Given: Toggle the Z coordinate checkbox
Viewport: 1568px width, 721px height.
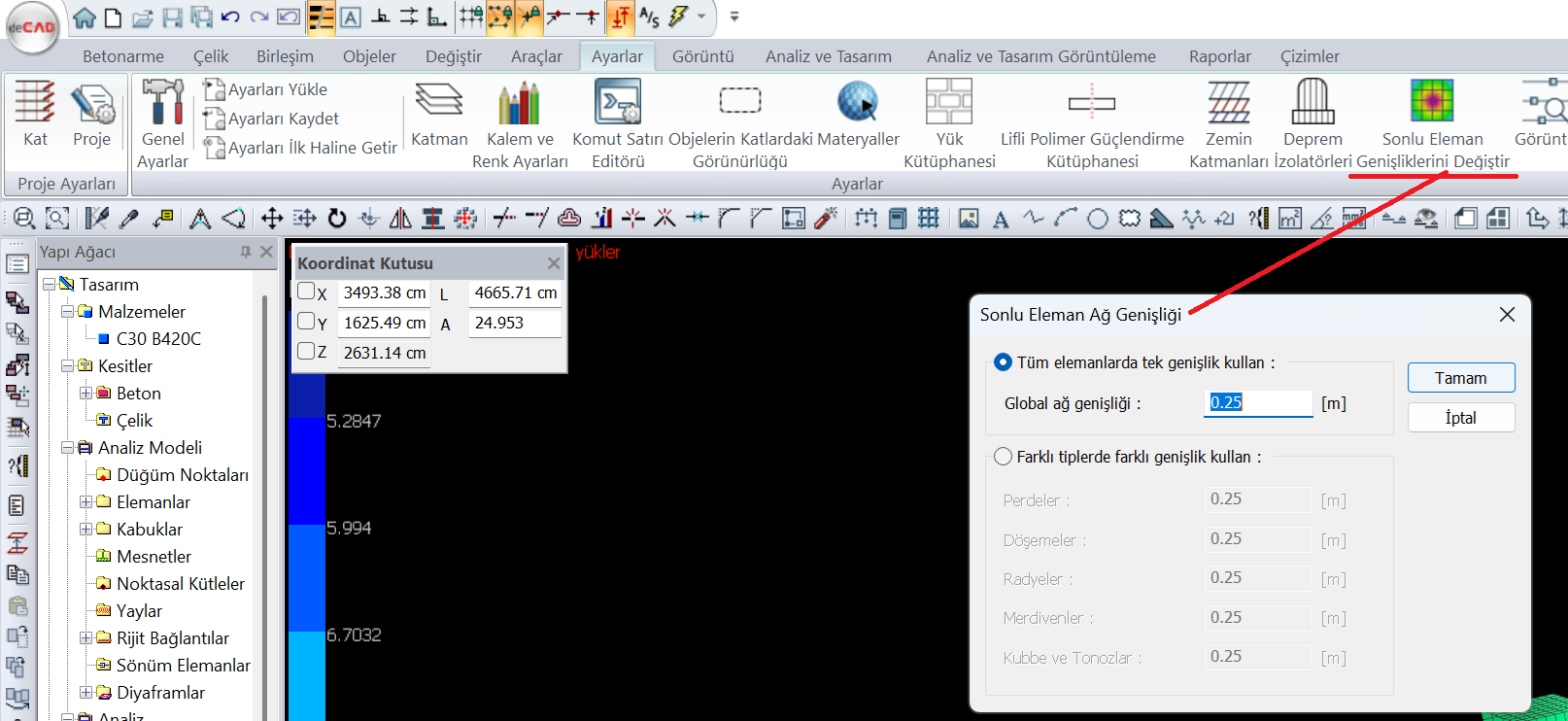Looking at the screenshot, I should pyautogui.click(x=306, y=351).
